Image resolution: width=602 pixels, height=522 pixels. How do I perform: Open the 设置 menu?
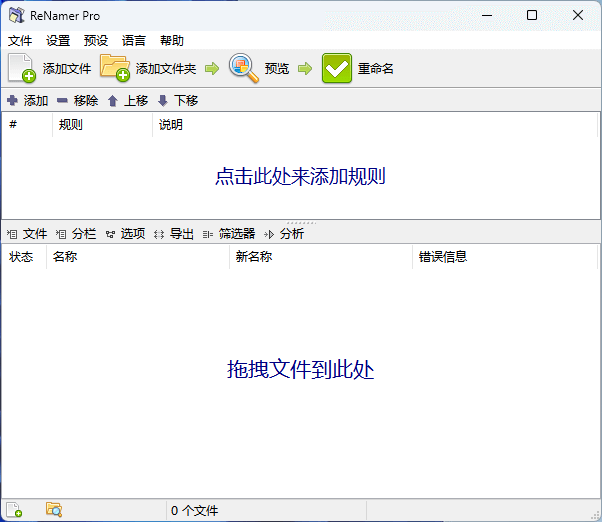click(58, 40)
